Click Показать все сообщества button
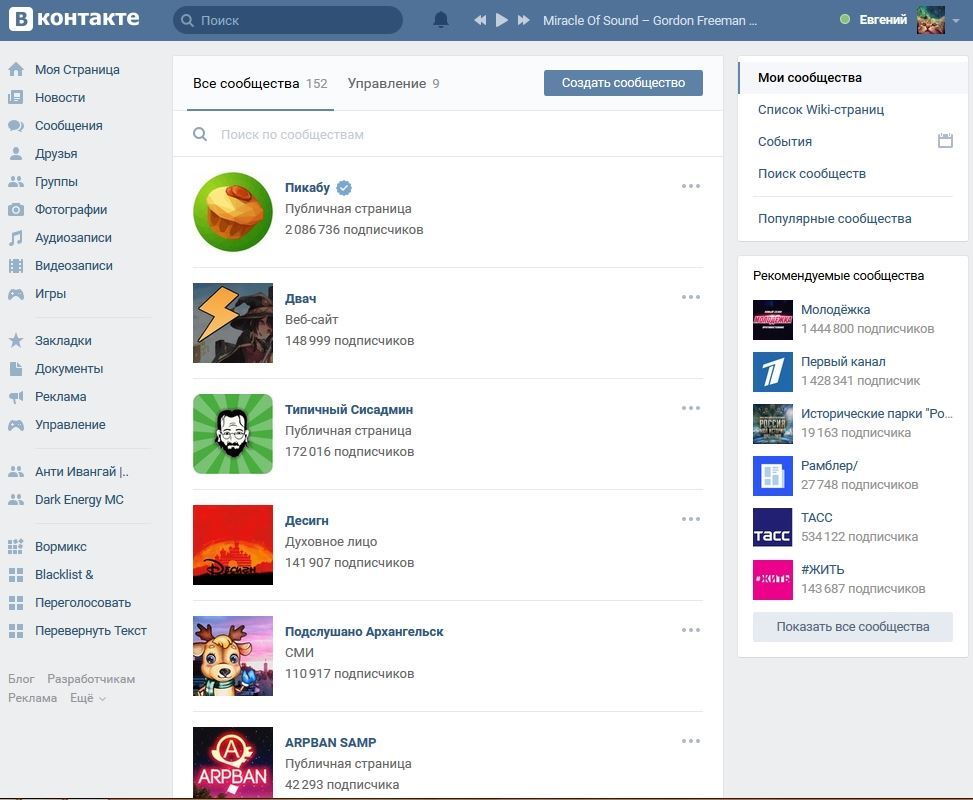This screenshot has width=973, height=800. [853, 627]
